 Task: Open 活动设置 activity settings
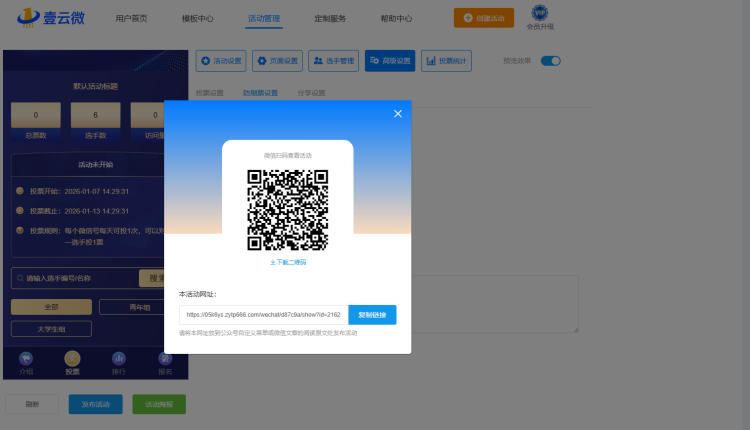tap(221, 61)
